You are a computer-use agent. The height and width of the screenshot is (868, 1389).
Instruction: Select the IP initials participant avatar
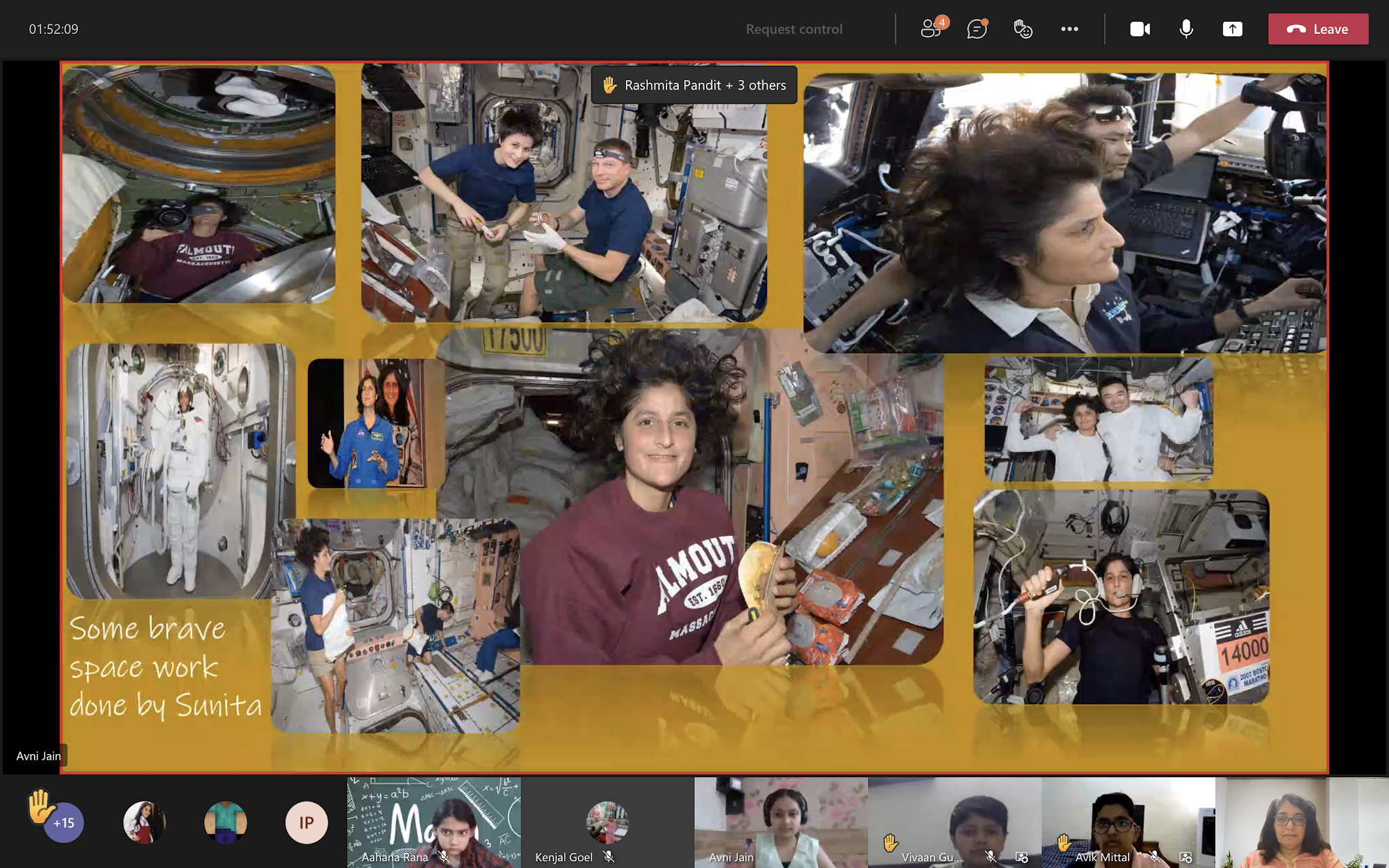tap(306, 823)
